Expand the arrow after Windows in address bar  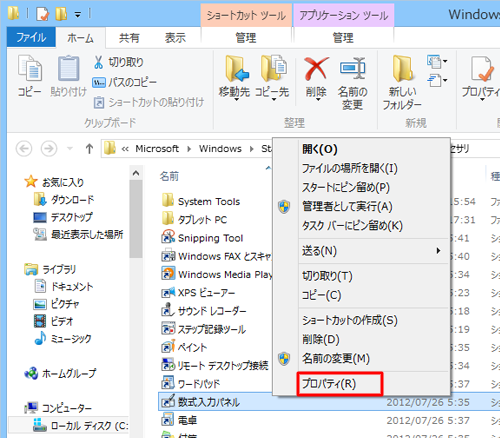pyautogui.click(x=252, y=149)
